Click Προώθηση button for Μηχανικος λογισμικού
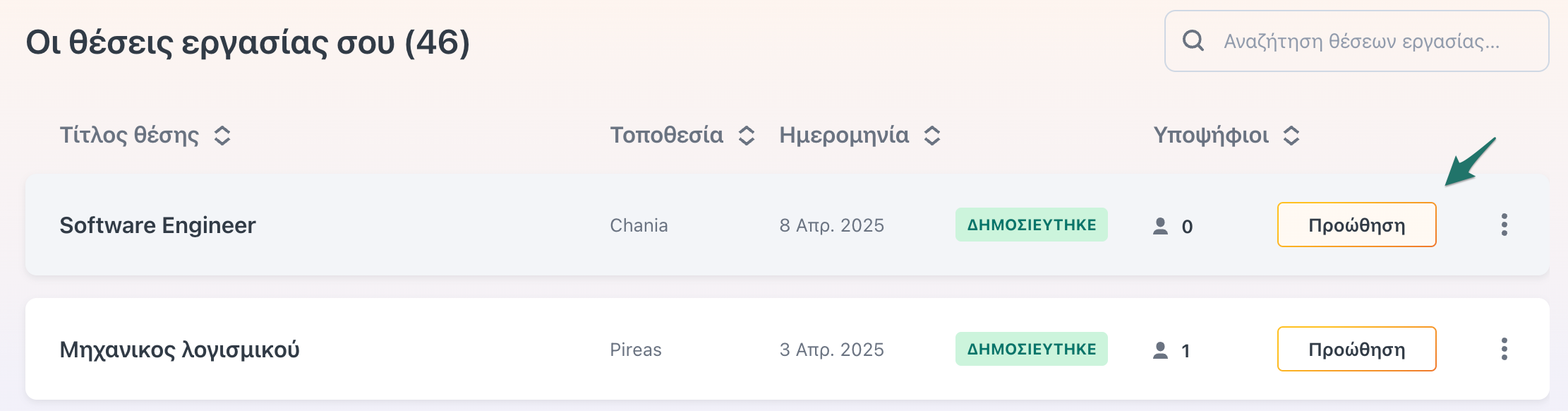This screenshot has height=411, width=1568. pos(1356,349)
